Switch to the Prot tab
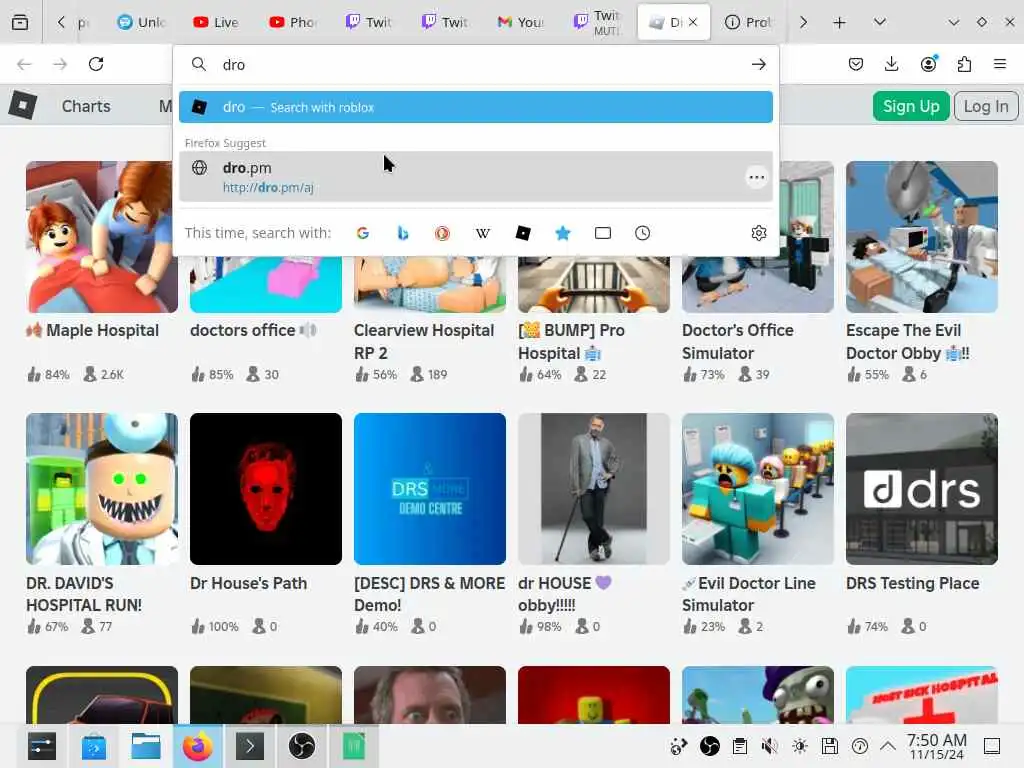The height and width of the screenshot is (768, 1024). 748,22
